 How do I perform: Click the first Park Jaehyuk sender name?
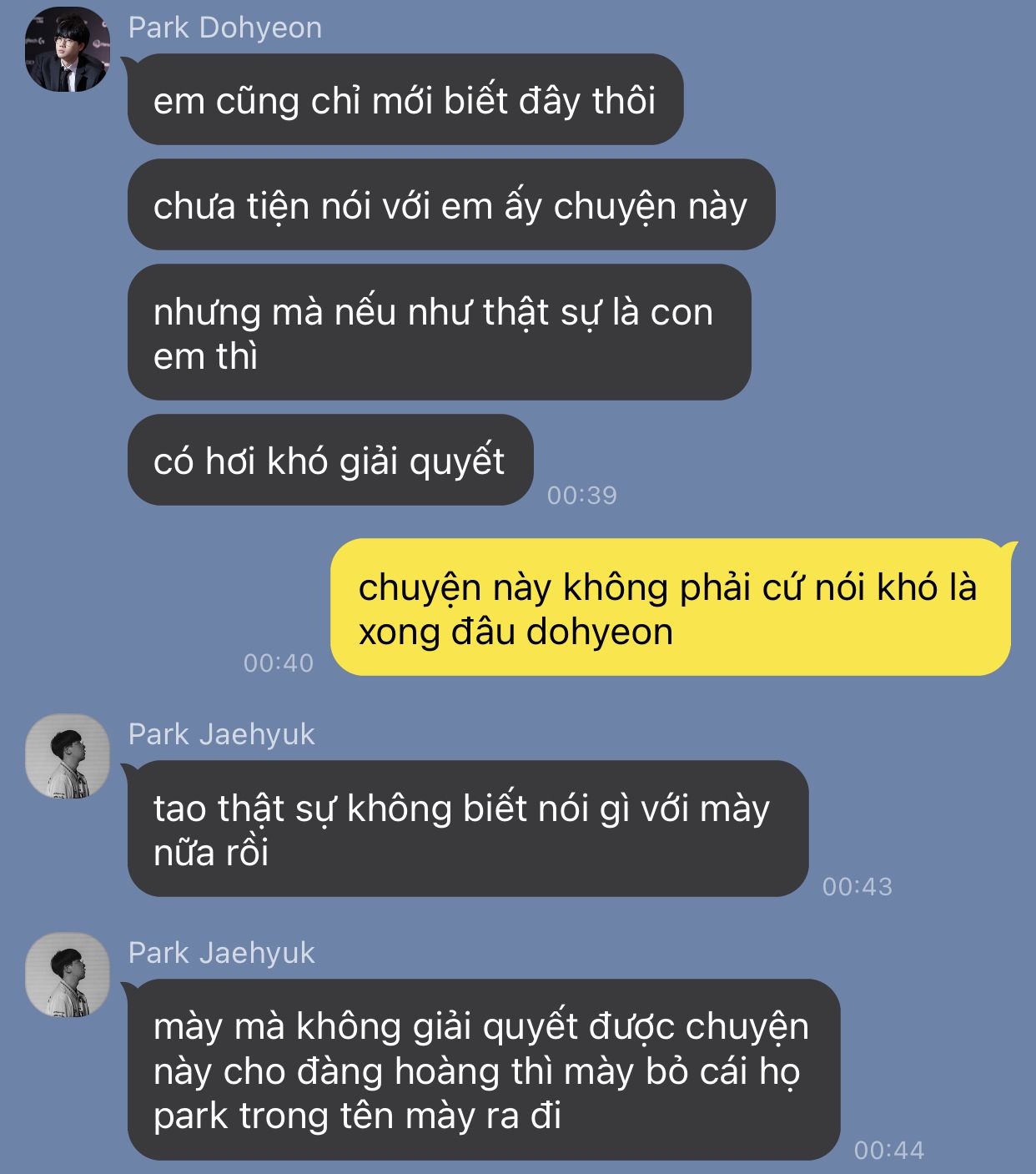pyautogui.click(x=221, y=734)
